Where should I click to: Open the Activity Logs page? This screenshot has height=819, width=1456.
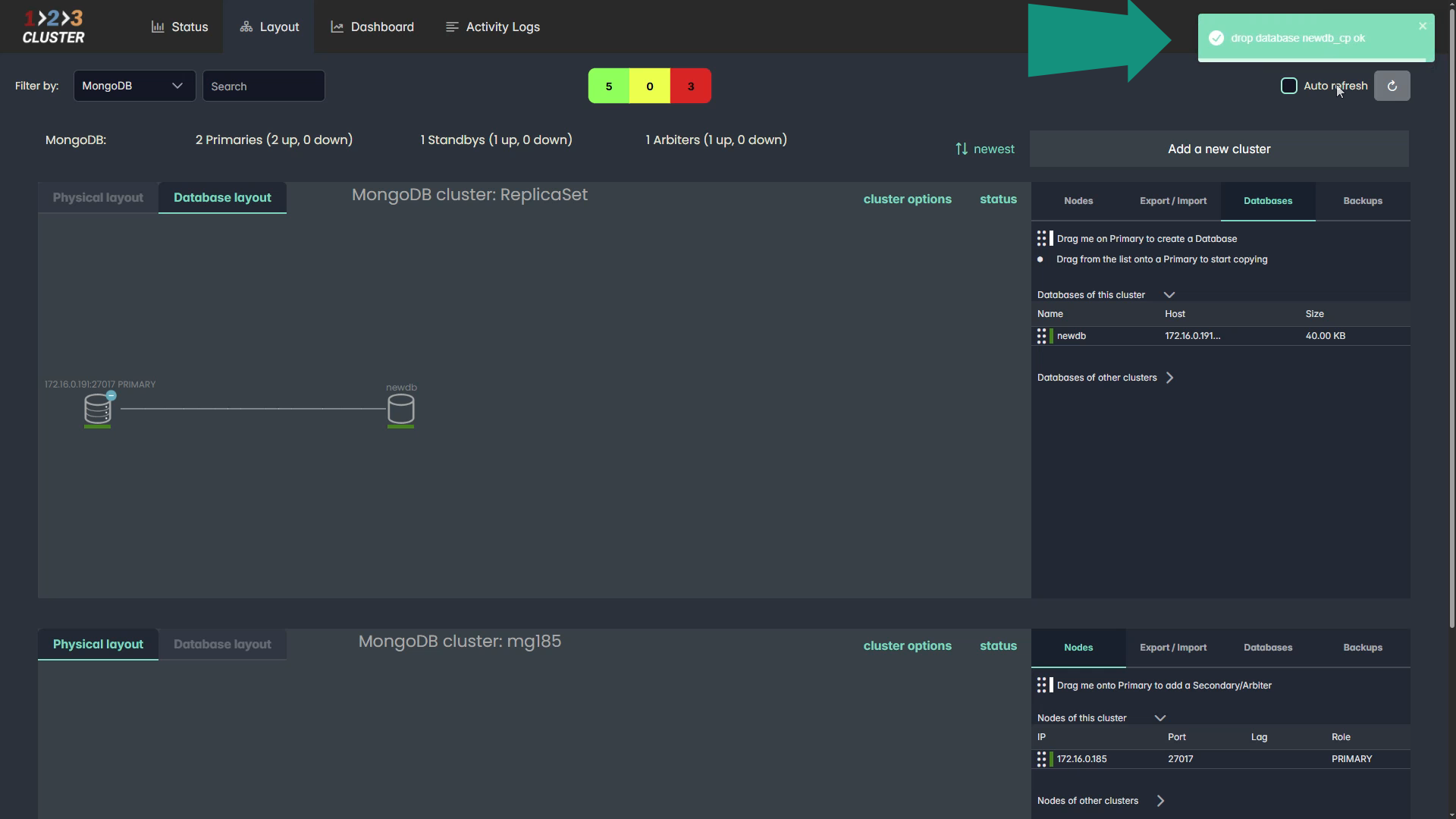(x=493, y=27)
